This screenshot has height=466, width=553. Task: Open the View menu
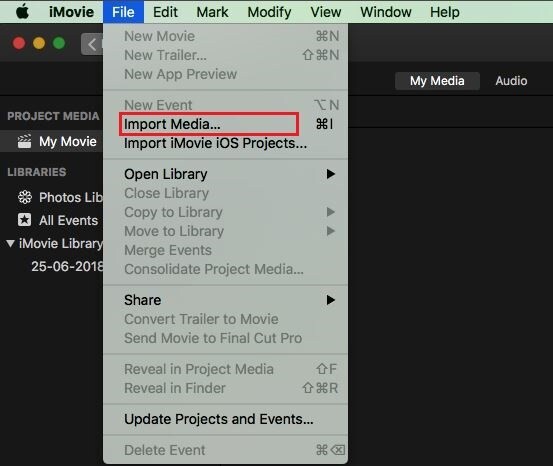pyautogui.click(x=326, y=12)
